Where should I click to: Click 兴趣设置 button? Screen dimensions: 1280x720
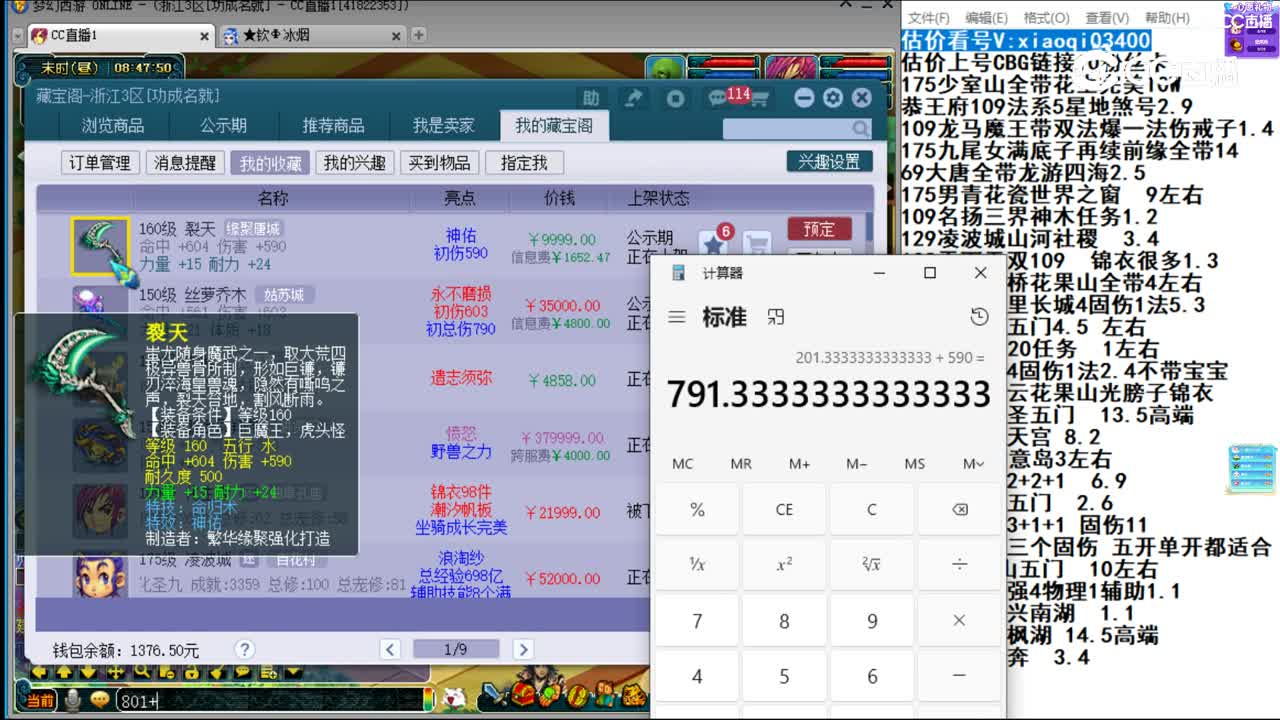point(829,162)
